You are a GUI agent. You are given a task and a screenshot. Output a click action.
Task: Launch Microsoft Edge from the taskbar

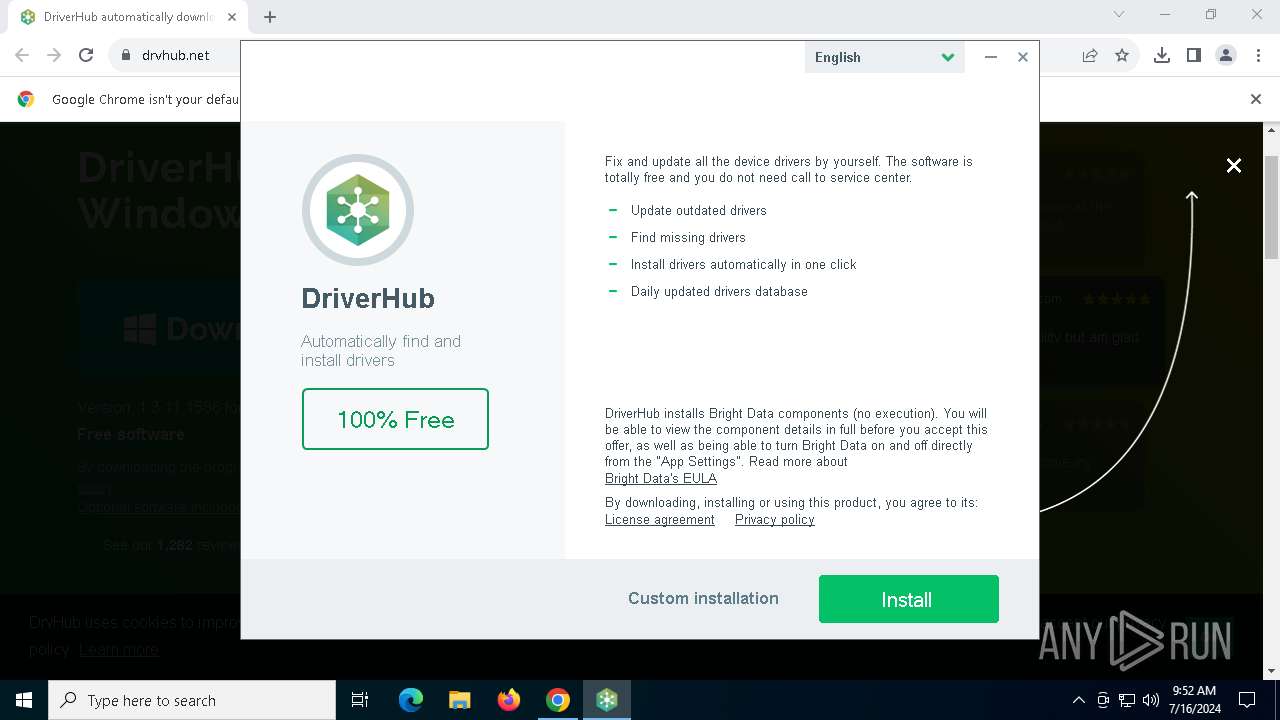(411, 700)
